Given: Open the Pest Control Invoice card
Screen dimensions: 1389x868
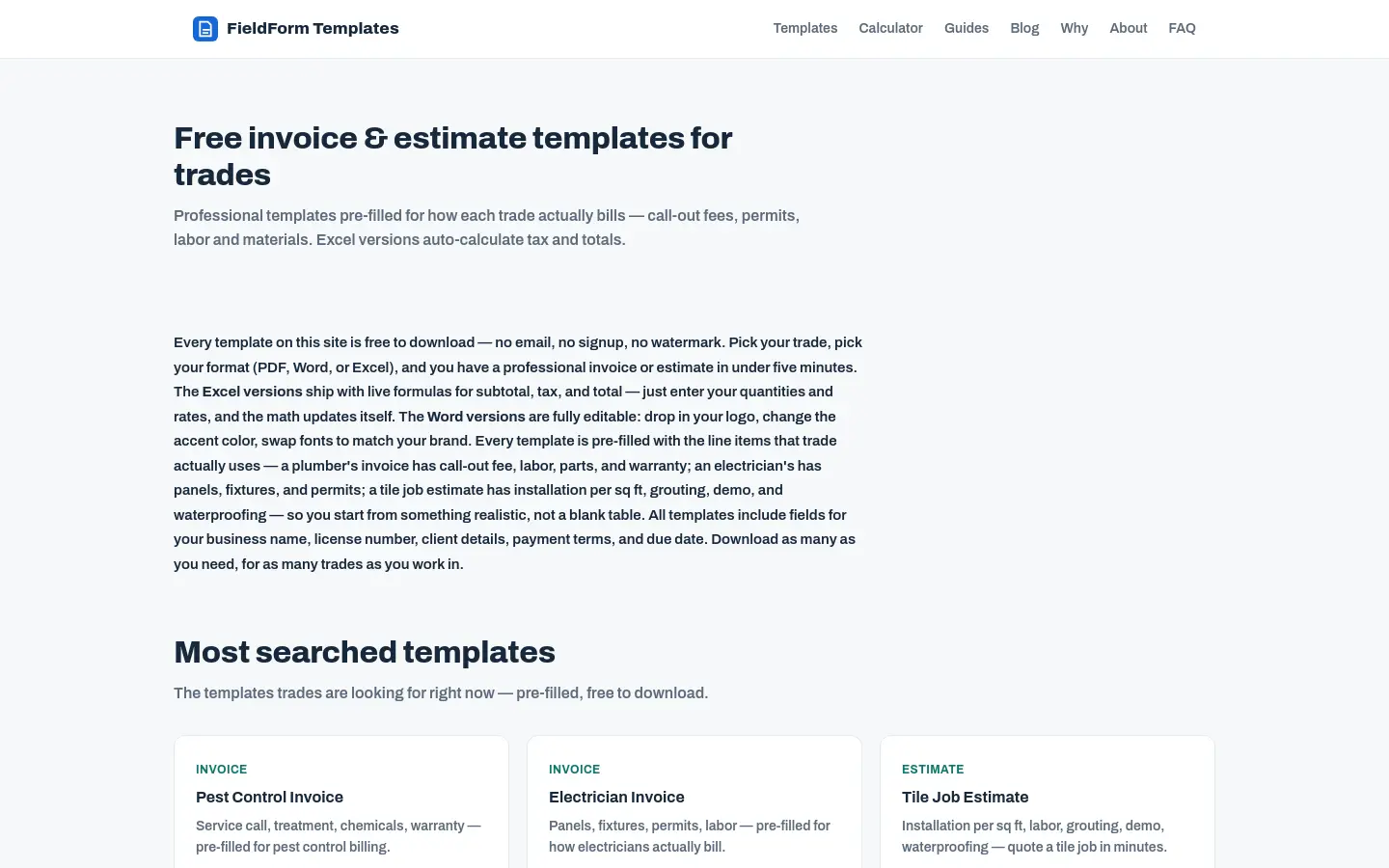Looking at the screenshot, I should coord(341,802).
